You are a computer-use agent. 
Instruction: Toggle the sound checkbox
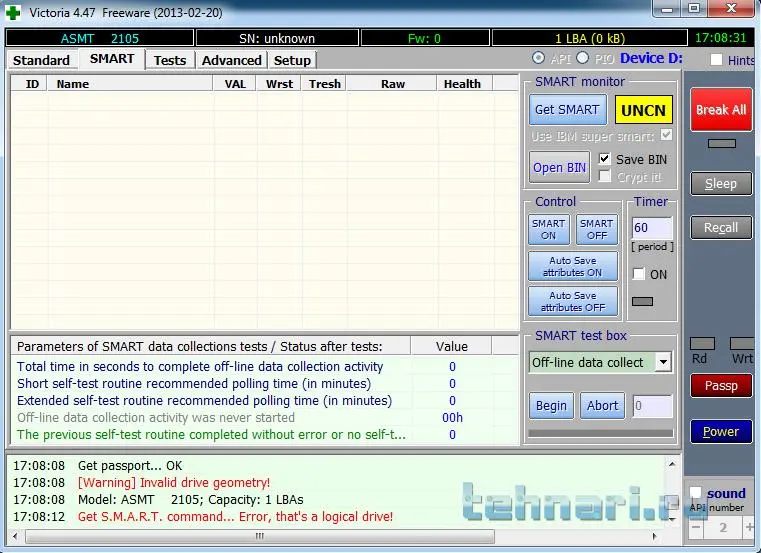695,492
